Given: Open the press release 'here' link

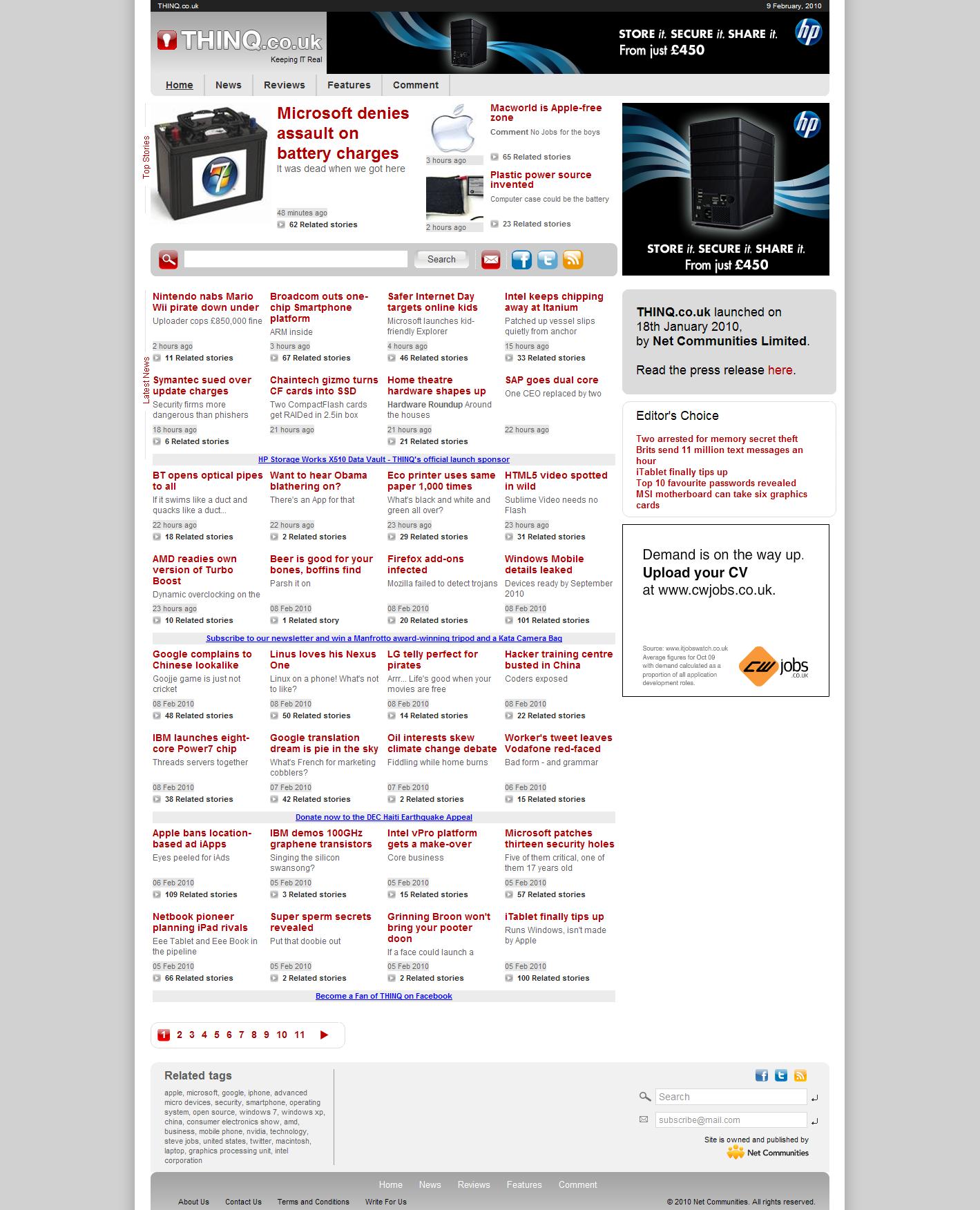Looking at the screenshot, I should (x=780, y=370).
